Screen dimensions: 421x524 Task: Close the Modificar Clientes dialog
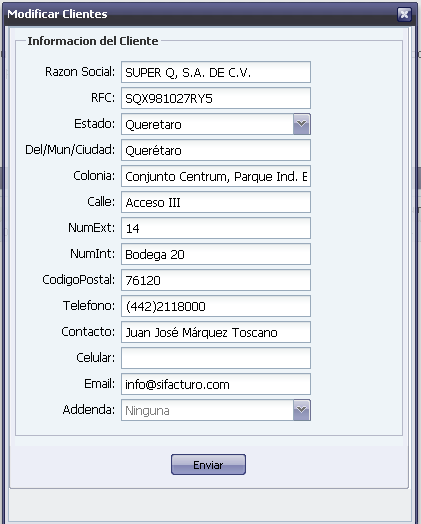(x=404, y=14)
